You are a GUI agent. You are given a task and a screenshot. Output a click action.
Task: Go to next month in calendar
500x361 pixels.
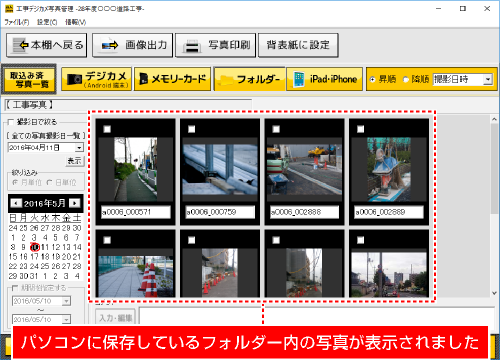75,203
